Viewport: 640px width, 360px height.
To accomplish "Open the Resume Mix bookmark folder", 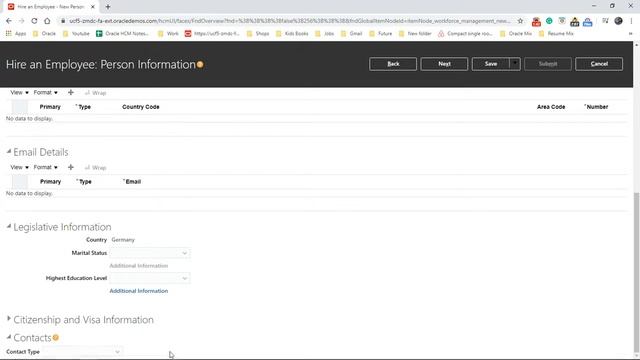I will tap(556, 33).
